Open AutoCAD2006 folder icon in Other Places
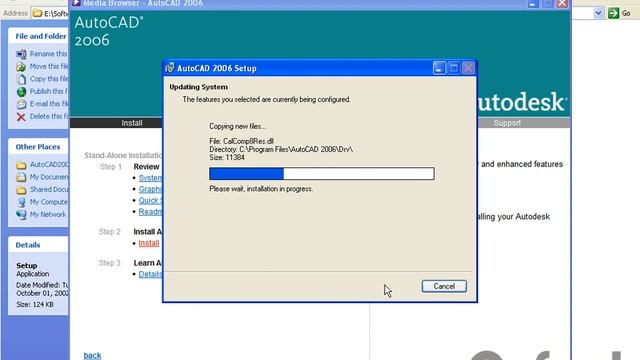The image size is (640, 360). (x=21, y=165)
